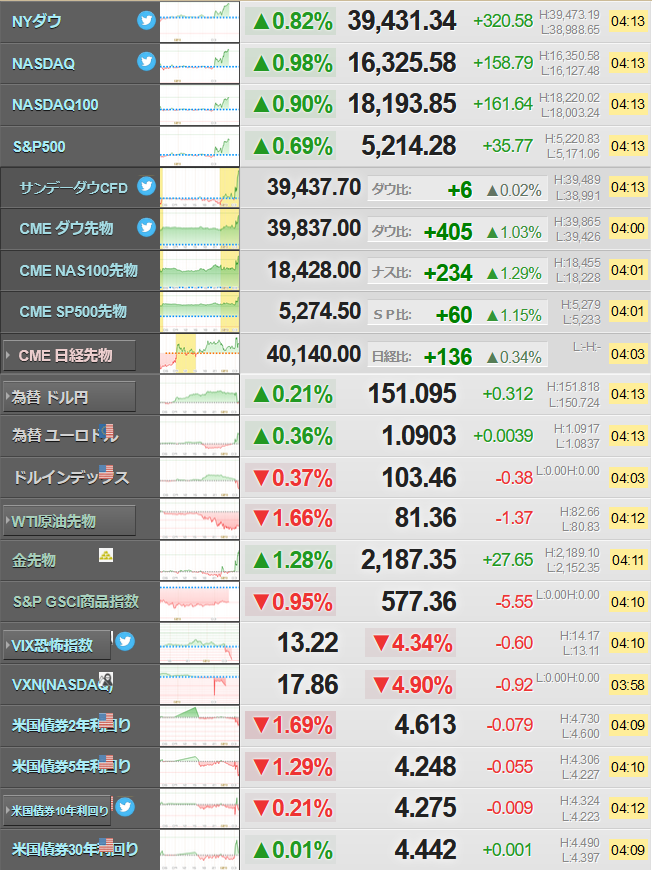652x870 pixels.
Task: Open S&P GSCI商品指数 mini chart
Action: click(x=200, y=601)
